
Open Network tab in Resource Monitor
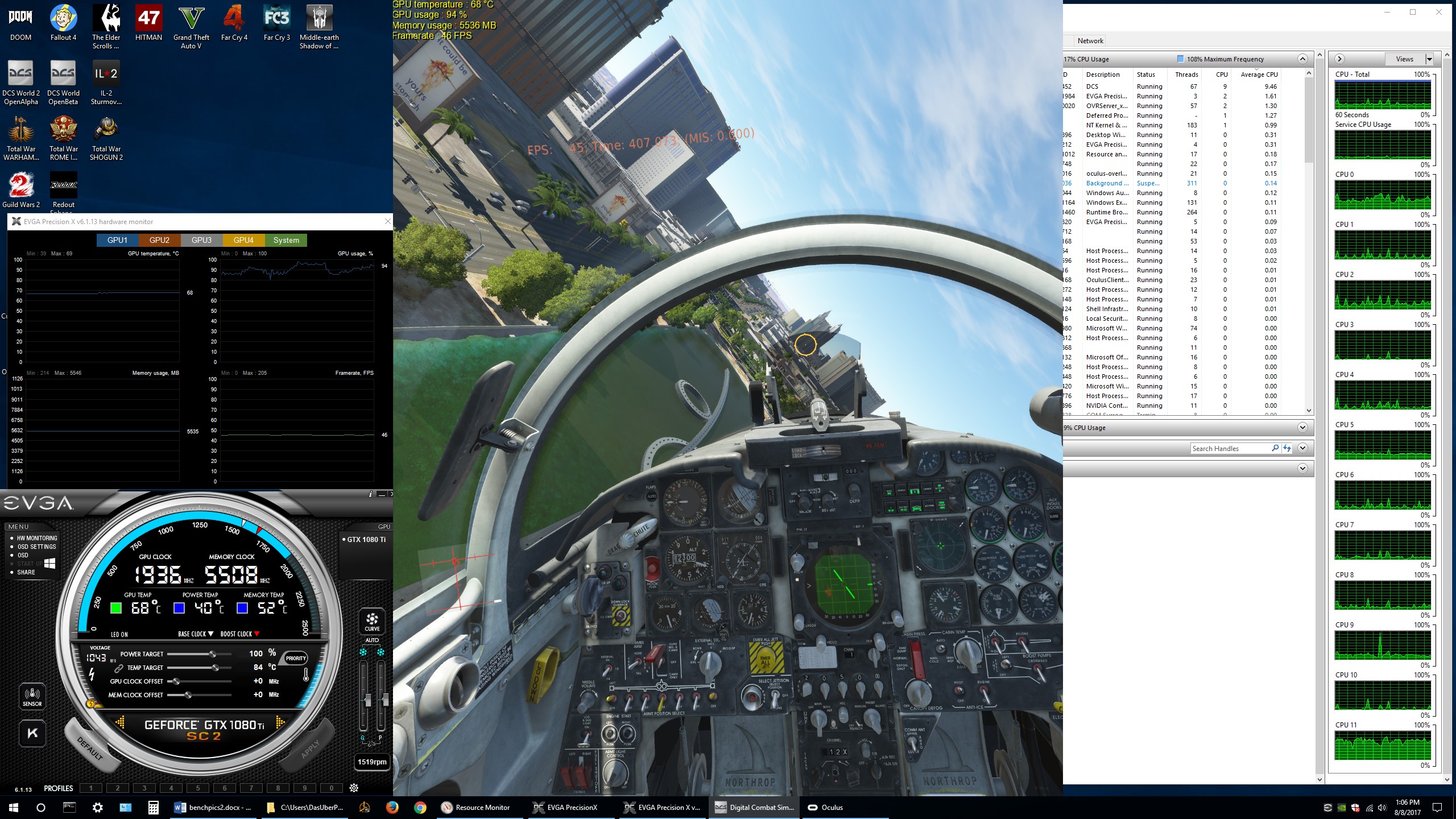tap(1090, 41)
